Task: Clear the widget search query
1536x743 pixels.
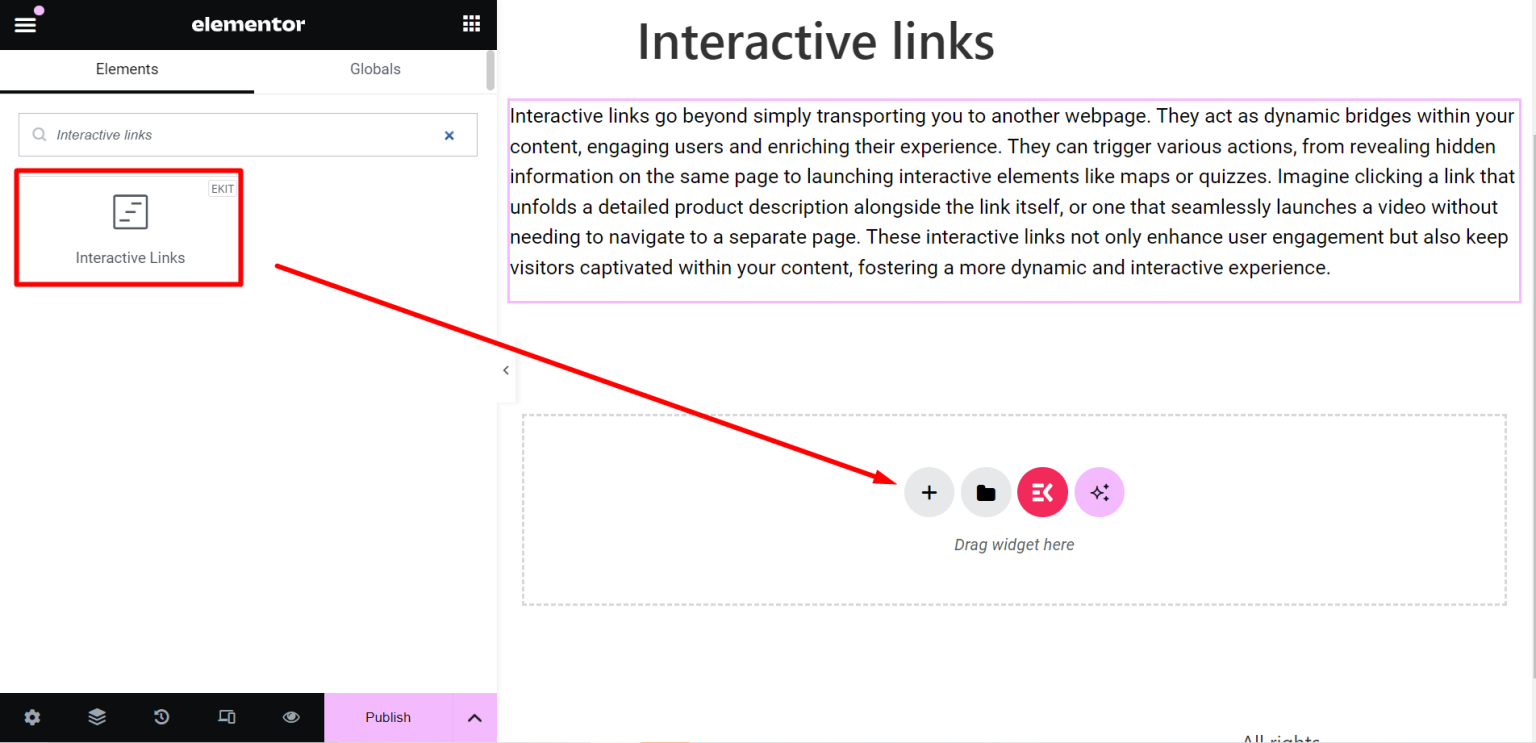Action: coord(449,135)
